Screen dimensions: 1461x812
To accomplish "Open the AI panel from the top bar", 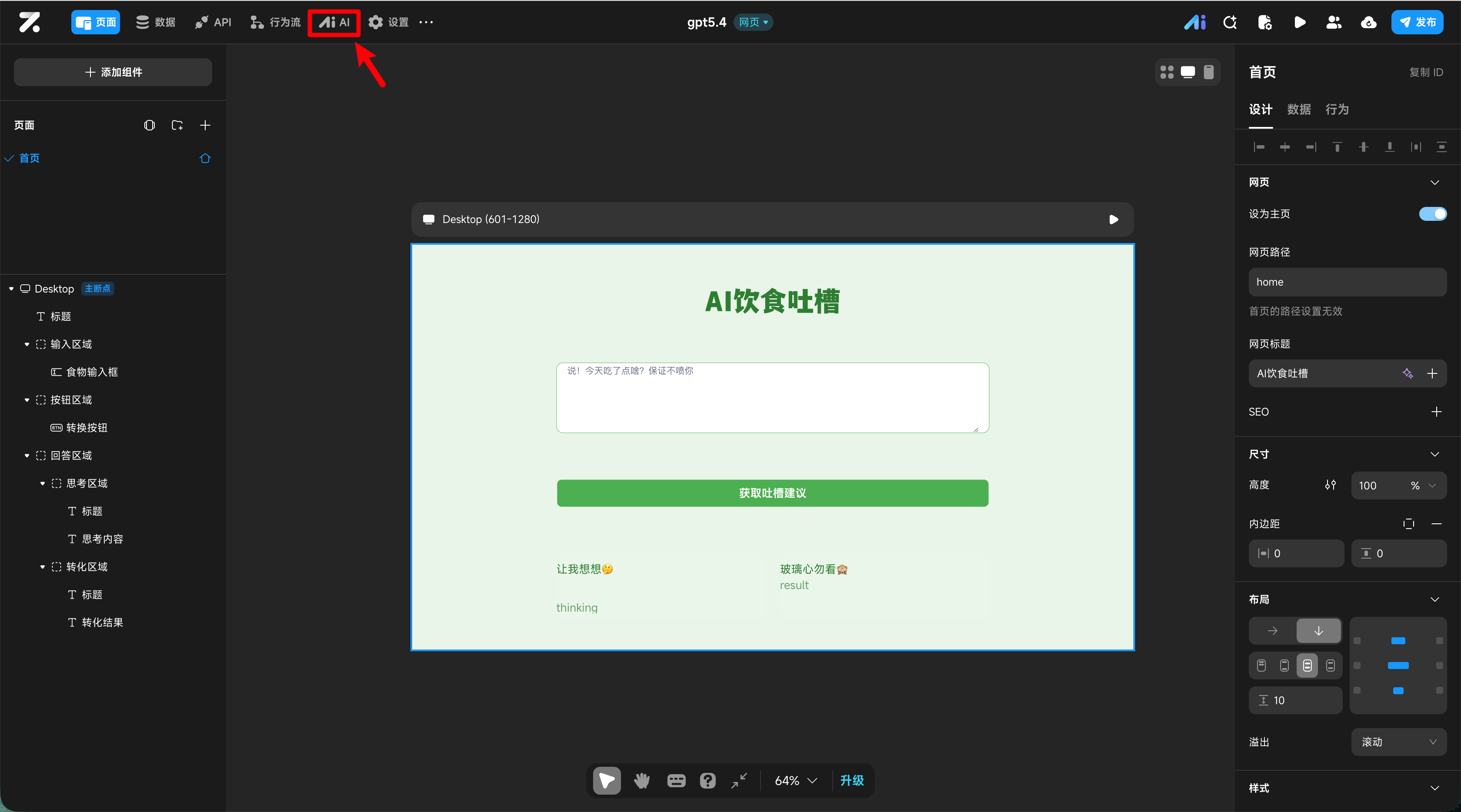I will (x=334, y=23).
